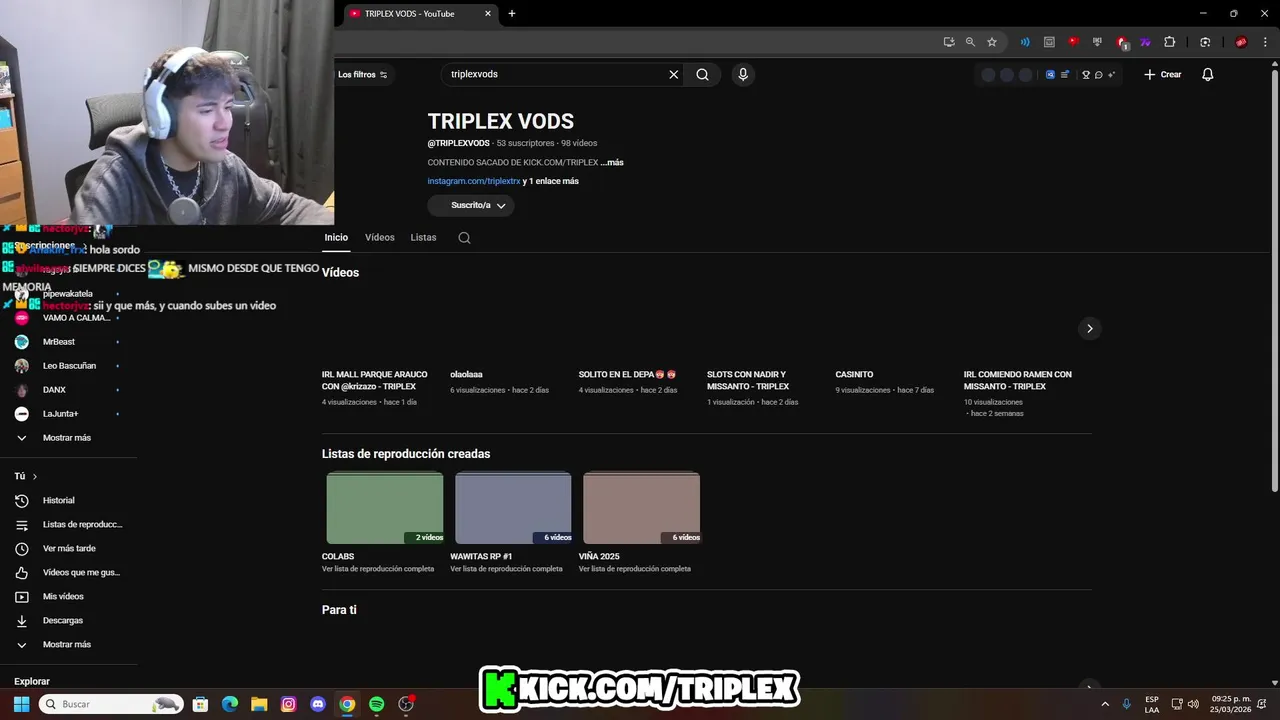Open the Suscrito/a dropdown
The height and width of the screenshot is (720, 1280).
[x=471, y=205]
